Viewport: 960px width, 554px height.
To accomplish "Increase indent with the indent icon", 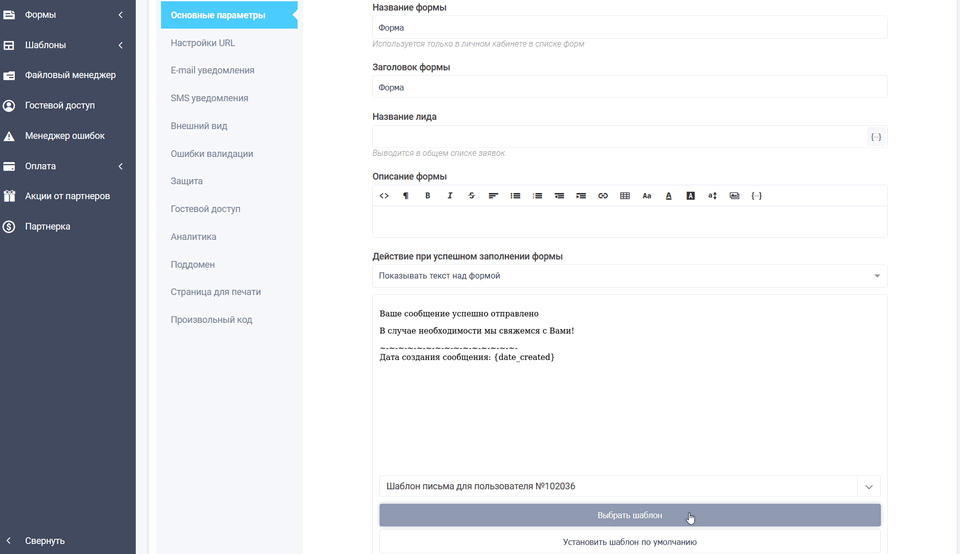I will (x=580, y=196).
